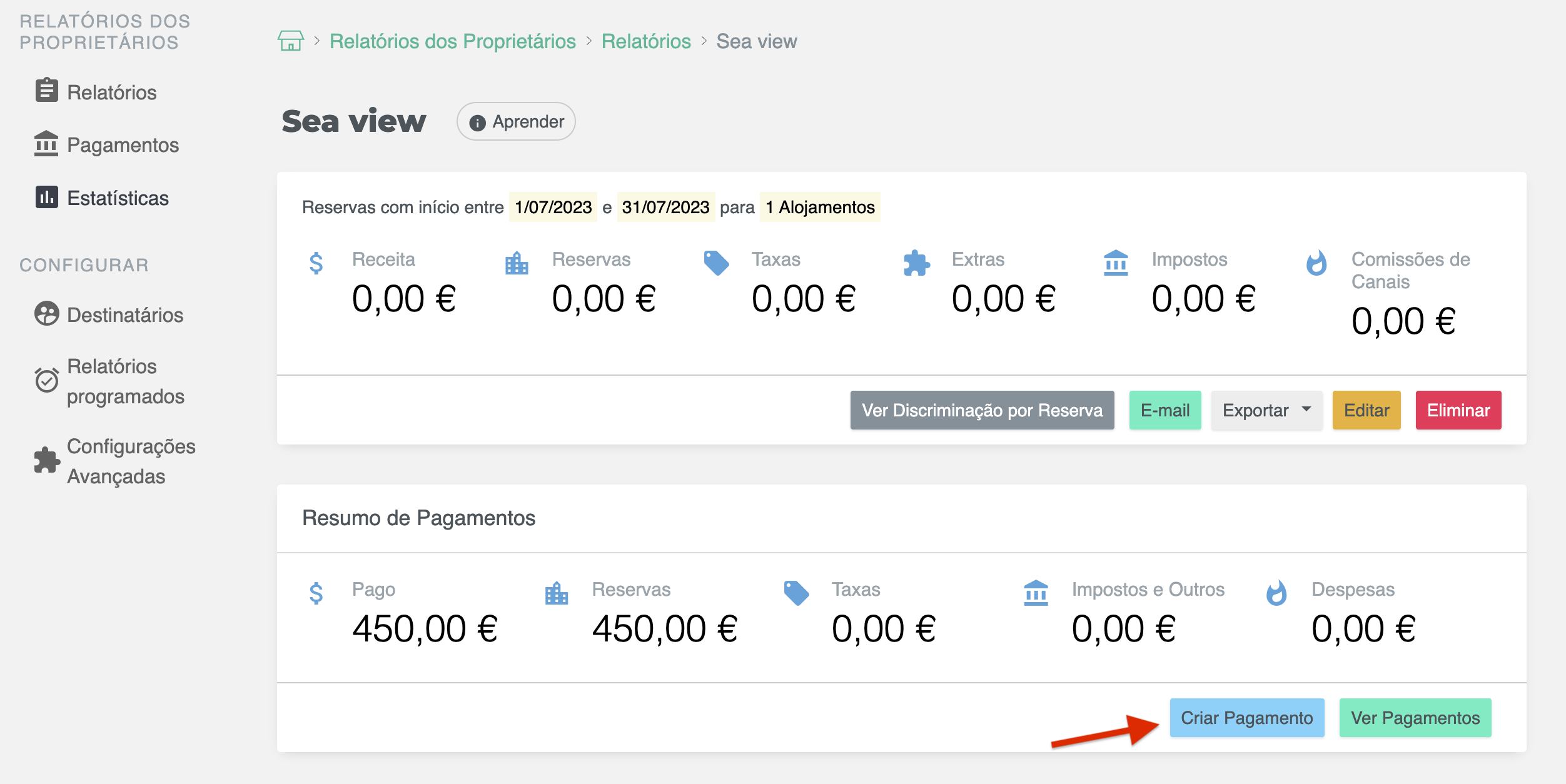Click the Estatísticas bar chart icon
Screen dimensions: 1566x784
coord(46,197)
